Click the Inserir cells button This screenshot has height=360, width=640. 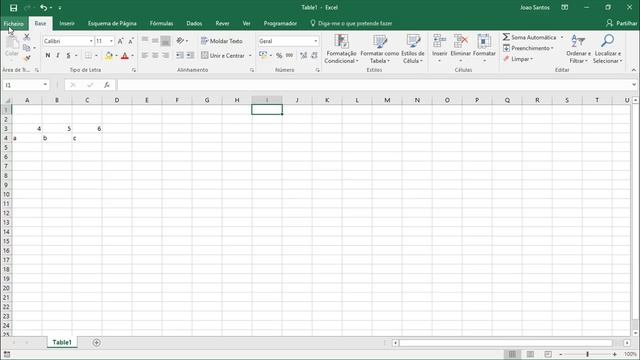[440, 49]
